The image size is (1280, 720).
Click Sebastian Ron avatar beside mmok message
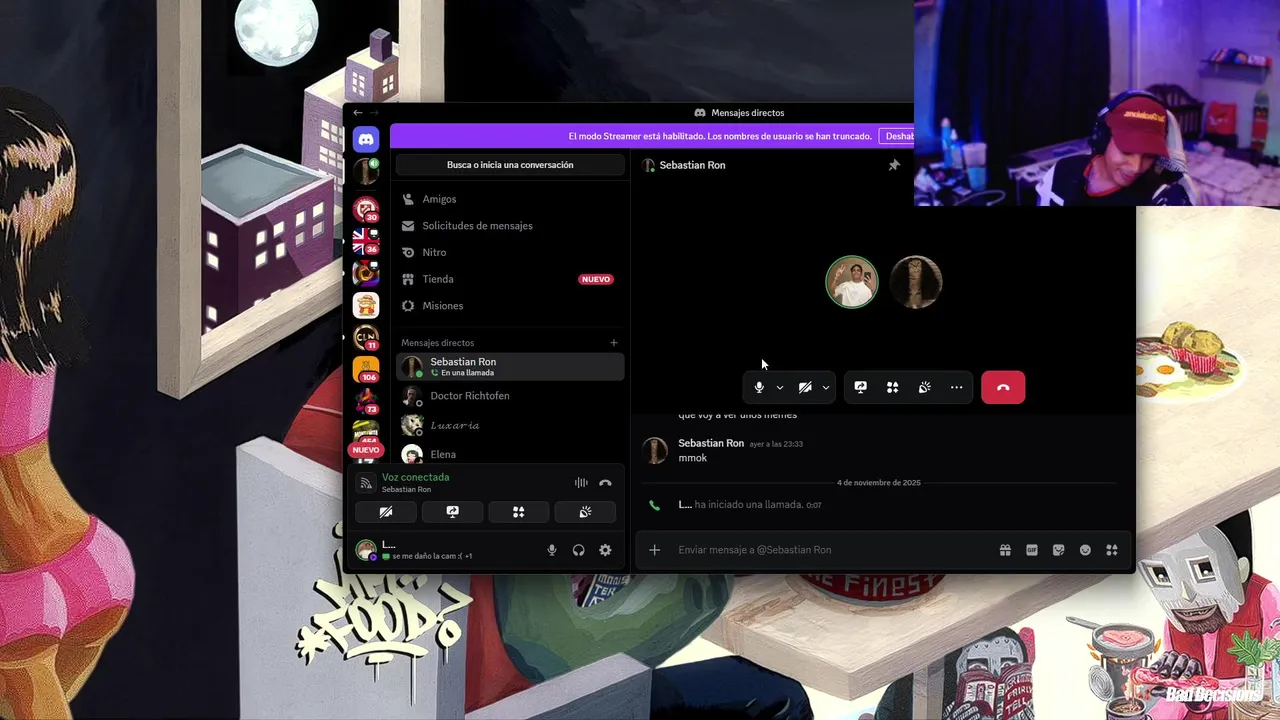pos(655,450)
